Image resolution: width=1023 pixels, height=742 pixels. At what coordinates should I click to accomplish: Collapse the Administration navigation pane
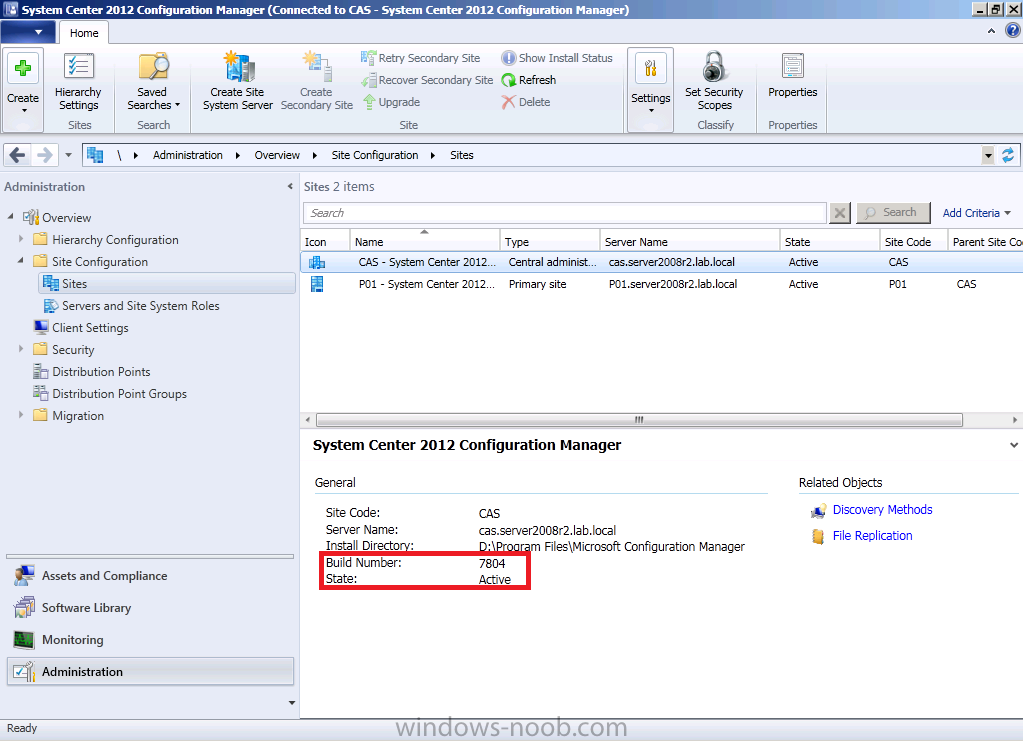coord(290,187)
